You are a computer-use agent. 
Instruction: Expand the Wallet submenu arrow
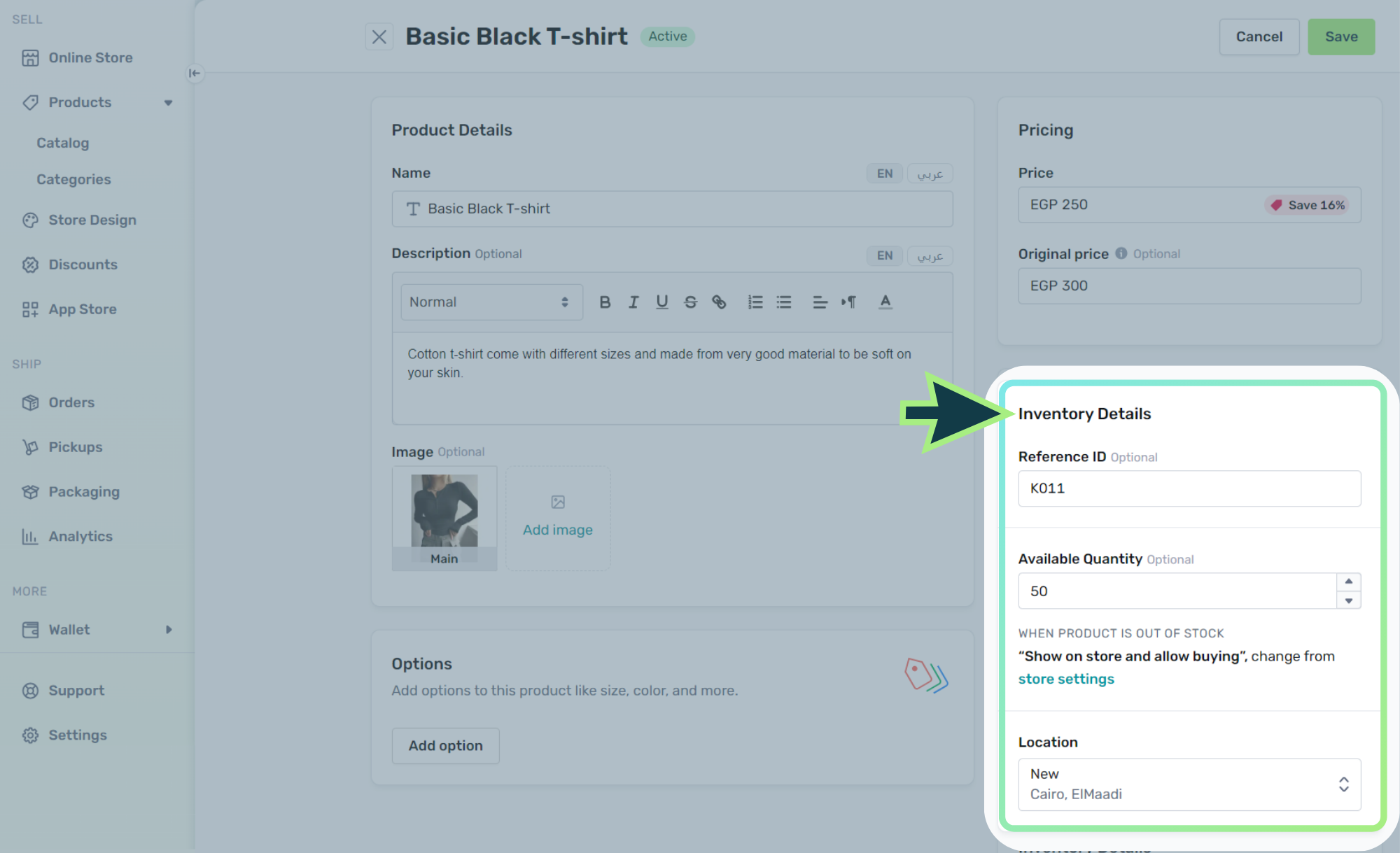169,630
